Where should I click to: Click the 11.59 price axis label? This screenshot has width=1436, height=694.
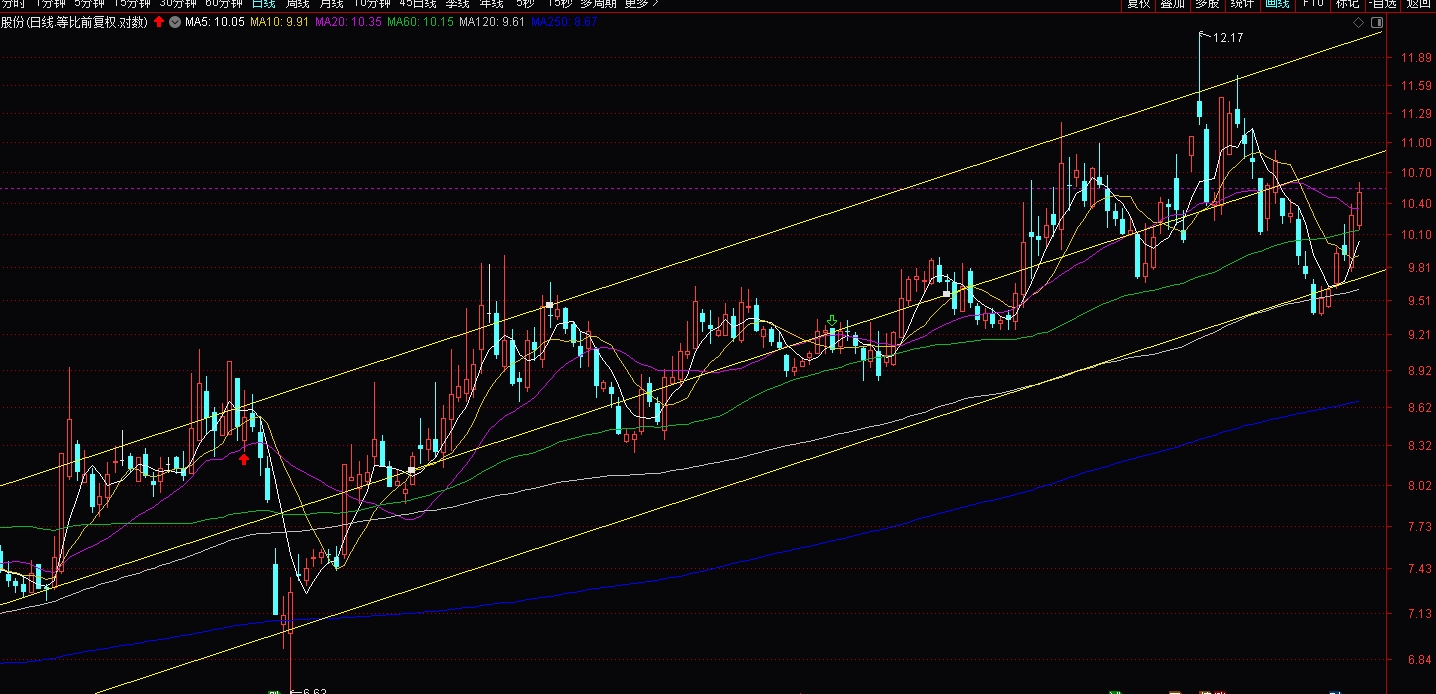[1417, 87]
